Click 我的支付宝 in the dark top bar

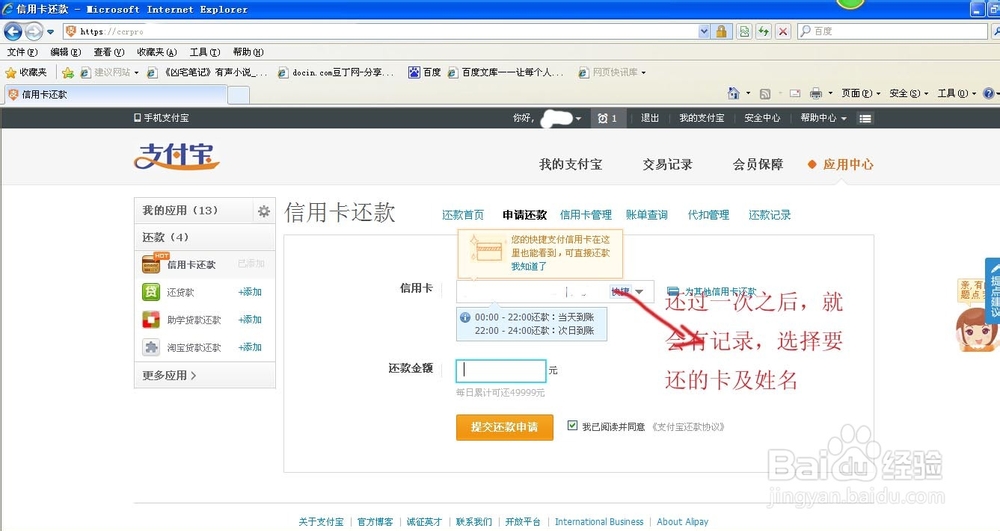(702, 118)
